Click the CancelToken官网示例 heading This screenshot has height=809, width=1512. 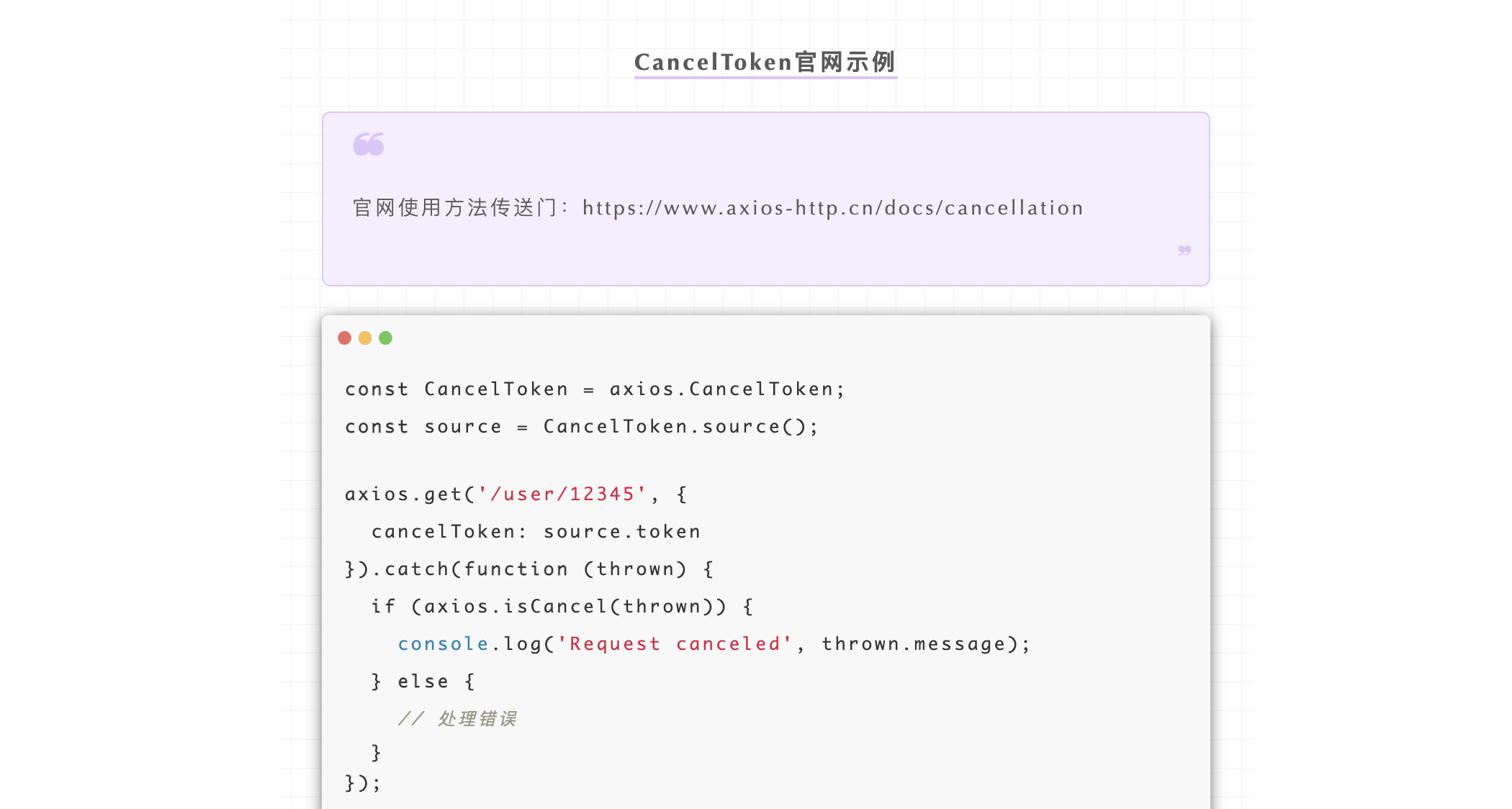point(765,63)
